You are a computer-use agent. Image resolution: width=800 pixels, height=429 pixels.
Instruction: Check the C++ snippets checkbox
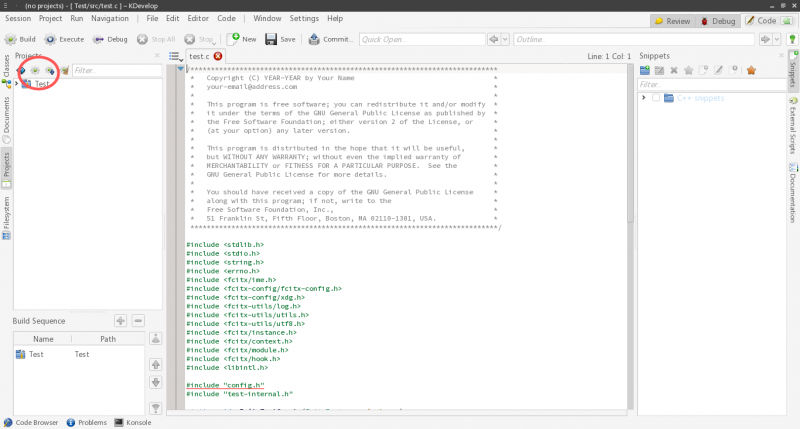tap(656, 98)
